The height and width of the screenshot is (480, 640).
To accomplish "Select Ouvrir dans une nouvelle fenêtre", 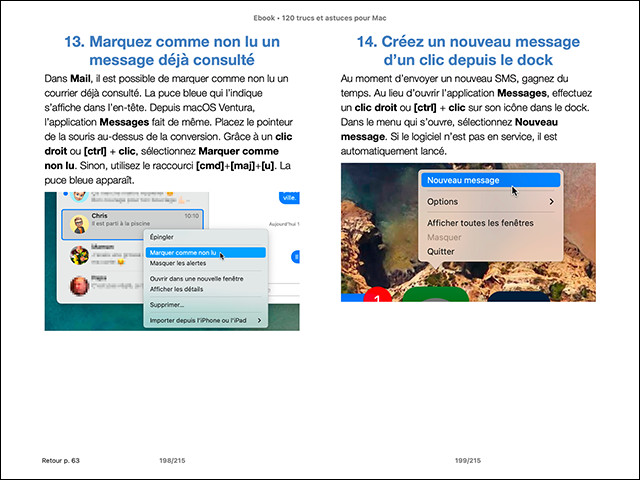I will (195, 279).
